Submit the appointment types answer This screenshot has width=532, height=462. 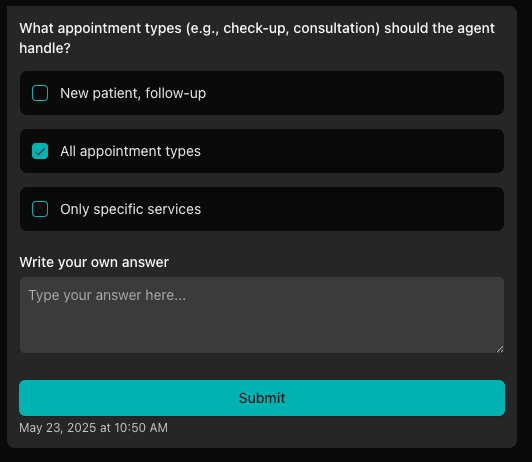point(262,398)
